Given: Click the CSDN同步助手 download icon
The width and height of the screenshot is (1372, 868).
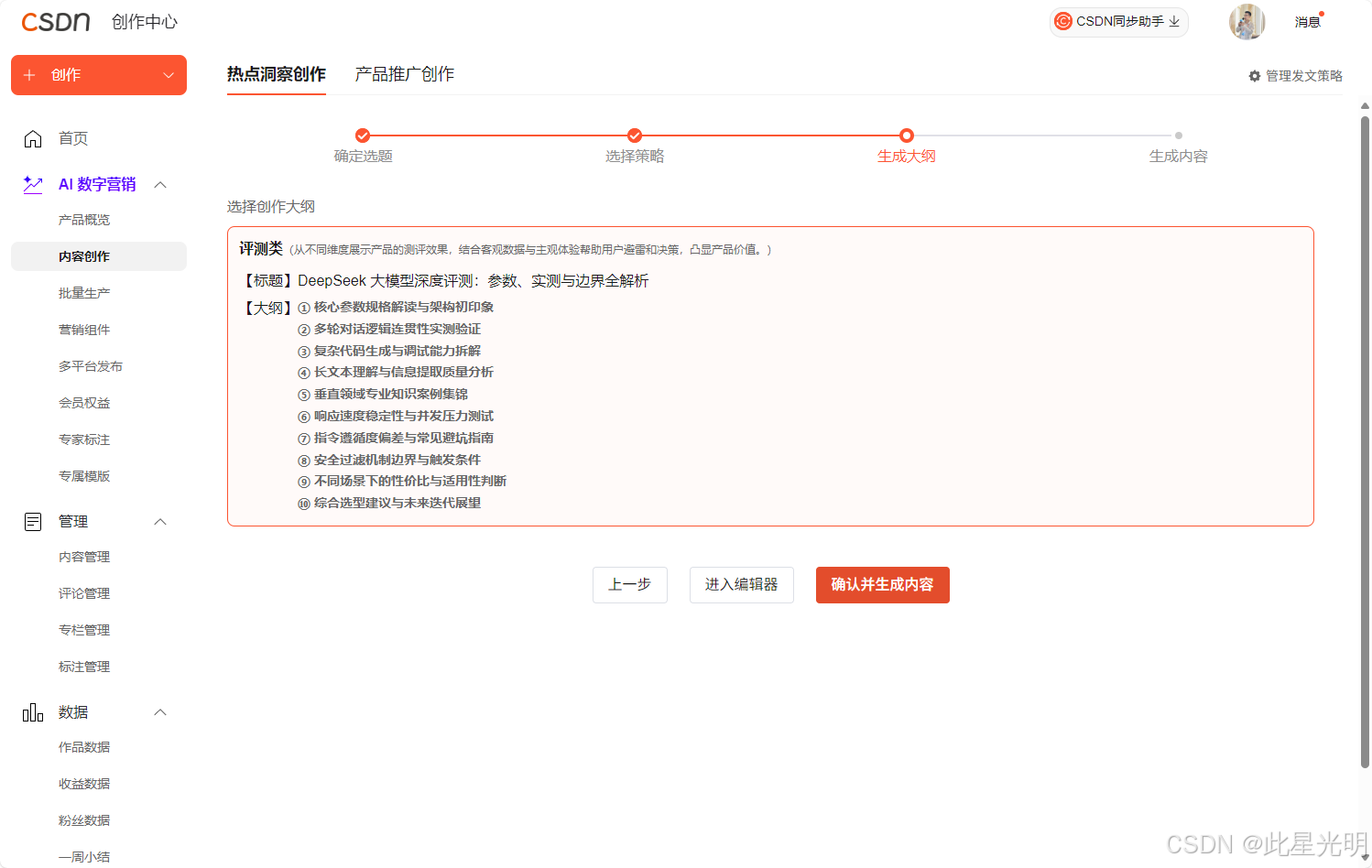Looking at the screenshot, I should tap(1174, 21).
